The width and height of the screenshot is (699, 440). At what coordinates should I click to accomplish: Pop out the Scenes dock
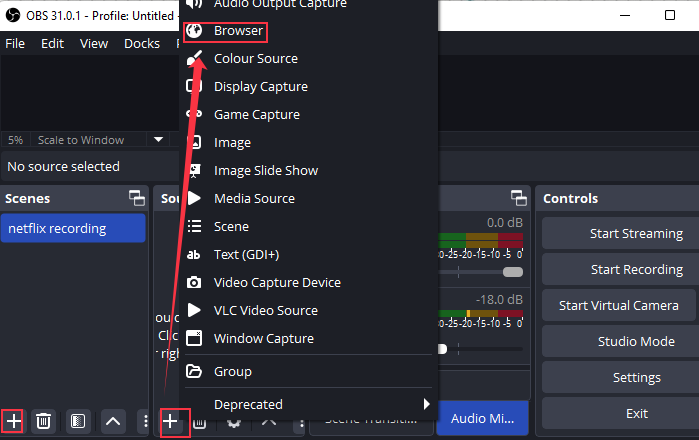click(x=137, y=198)
